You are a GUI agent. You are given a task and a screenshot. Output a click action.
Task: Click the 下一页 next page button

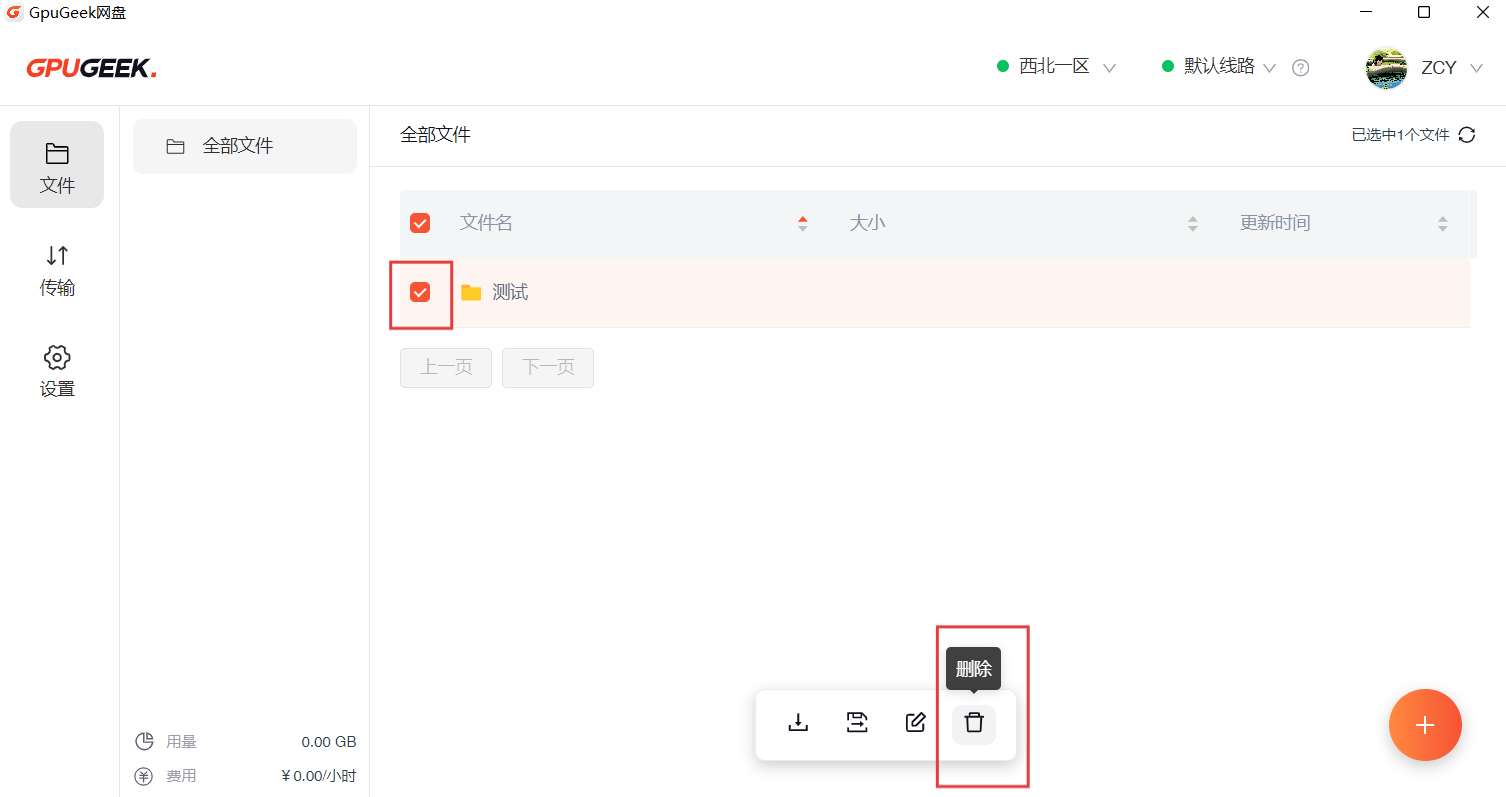click(548, 368)
